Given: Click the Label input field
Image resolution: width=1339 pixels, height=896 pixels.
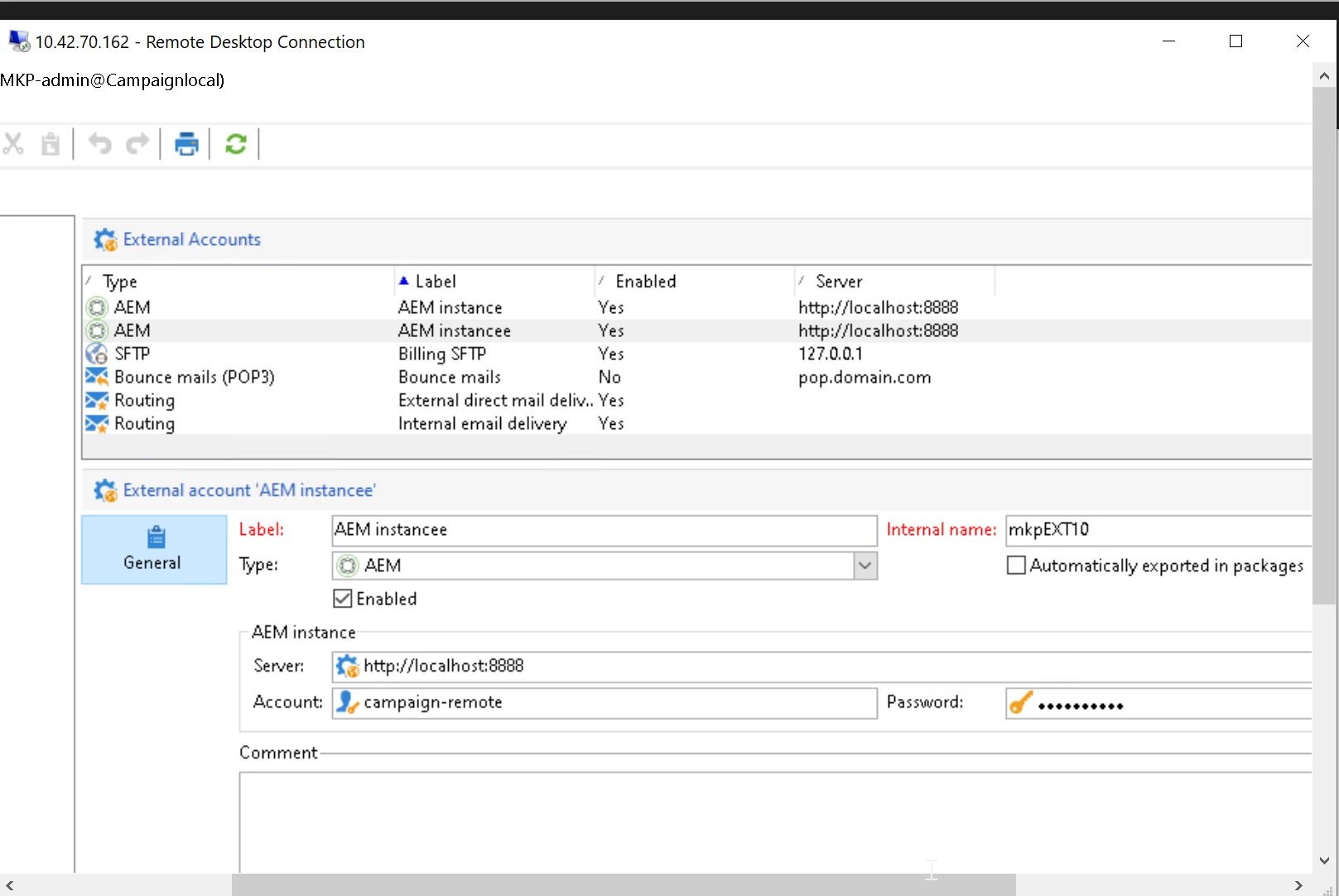Looking at the screenshot, I should [x=604, y=530].
